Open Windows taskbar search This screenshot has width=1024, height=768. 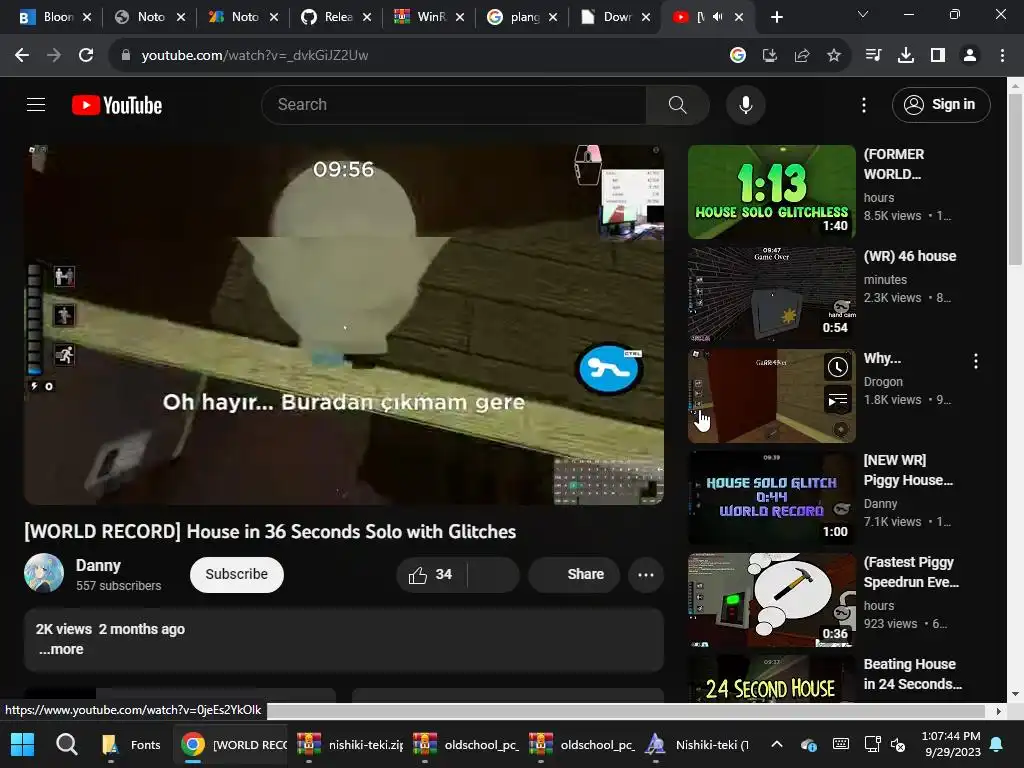point(66,744)
